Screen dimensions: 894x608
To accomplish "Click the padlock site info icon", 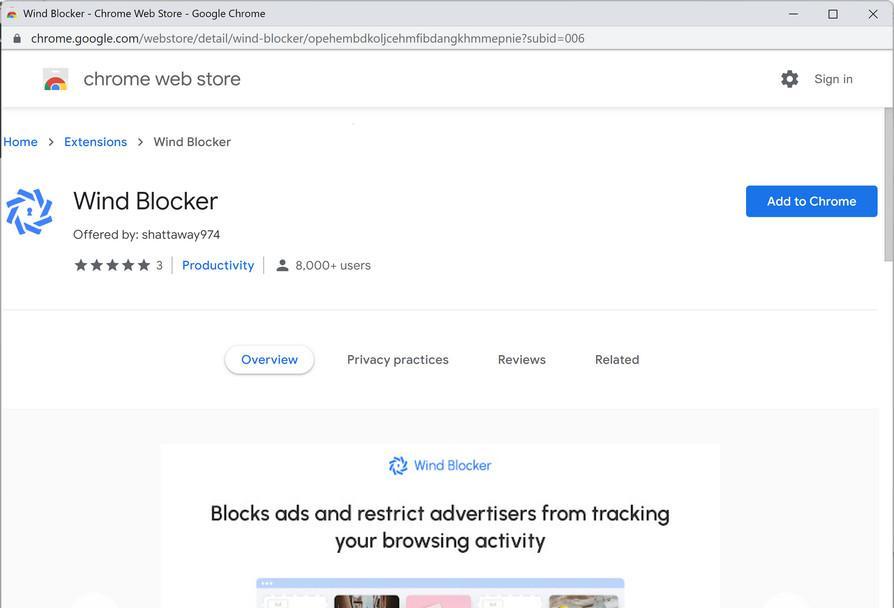I will [16, 38].
